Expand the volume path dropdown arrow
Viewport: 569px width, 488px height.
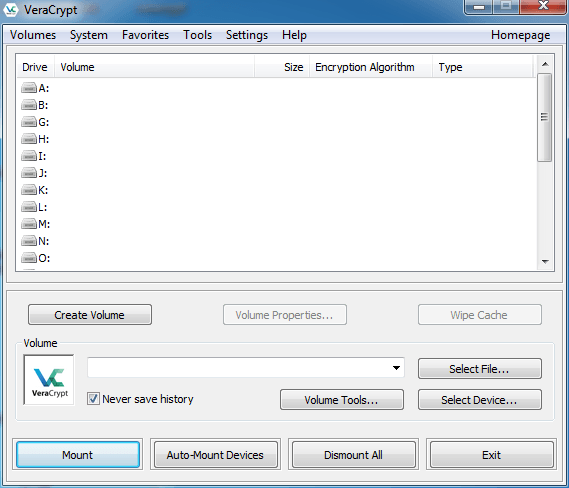click(x=396, y=368)
